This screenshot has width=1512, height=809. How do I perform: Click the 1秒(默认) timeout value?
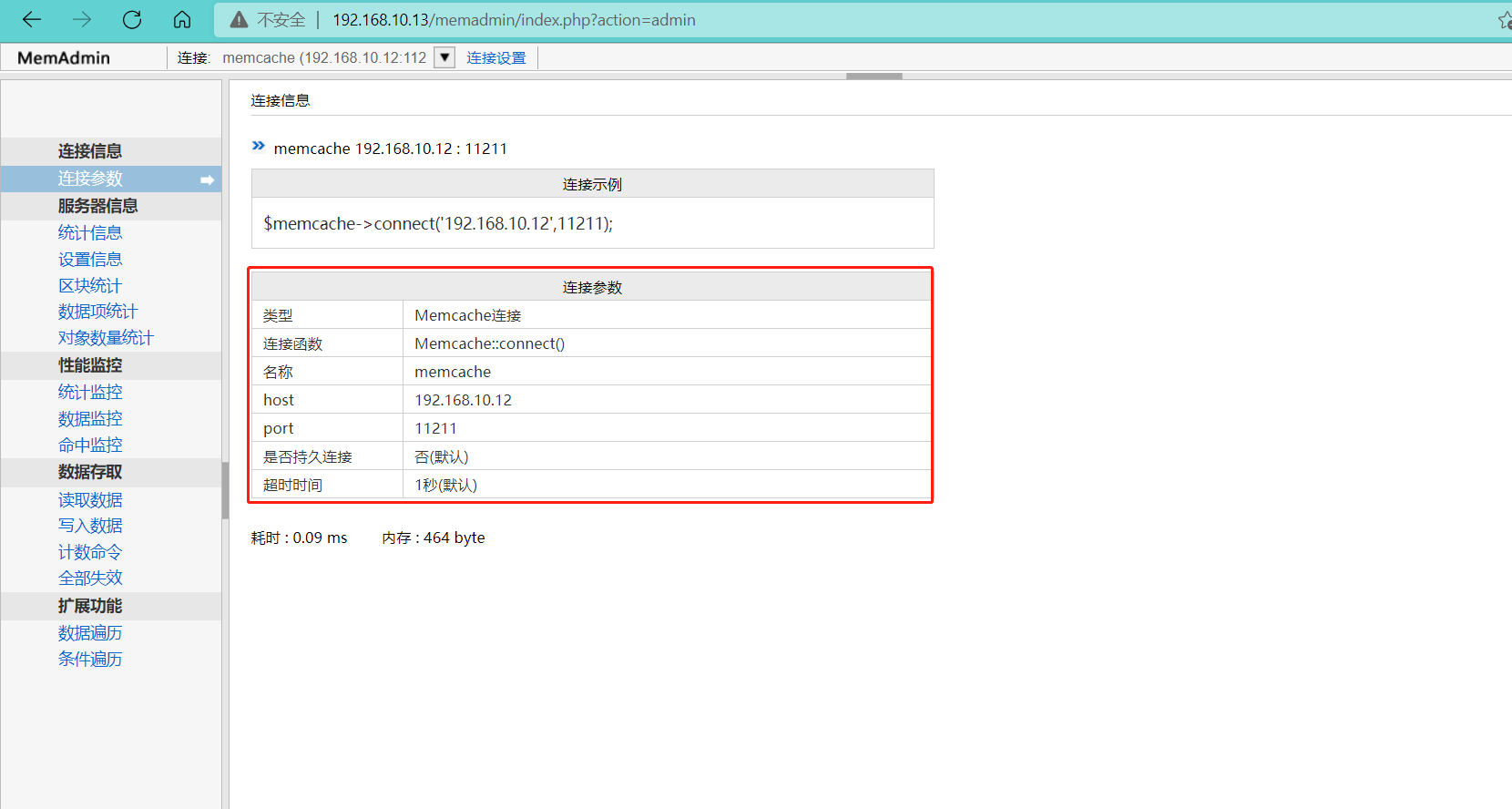[x=446, y=486]
